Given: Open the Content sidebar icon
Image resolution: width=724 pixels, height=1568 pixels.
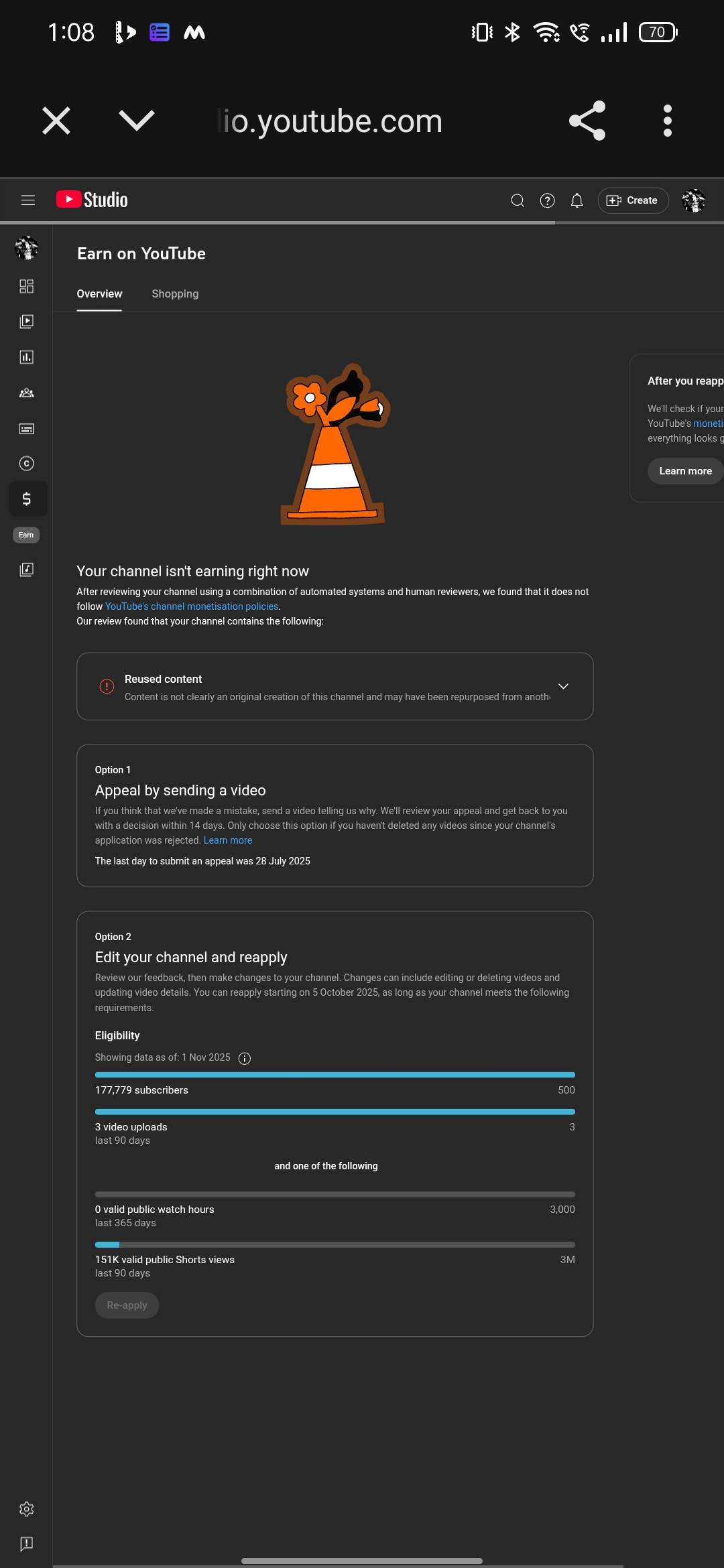Looking at the screenshot, I should point(26,322).
